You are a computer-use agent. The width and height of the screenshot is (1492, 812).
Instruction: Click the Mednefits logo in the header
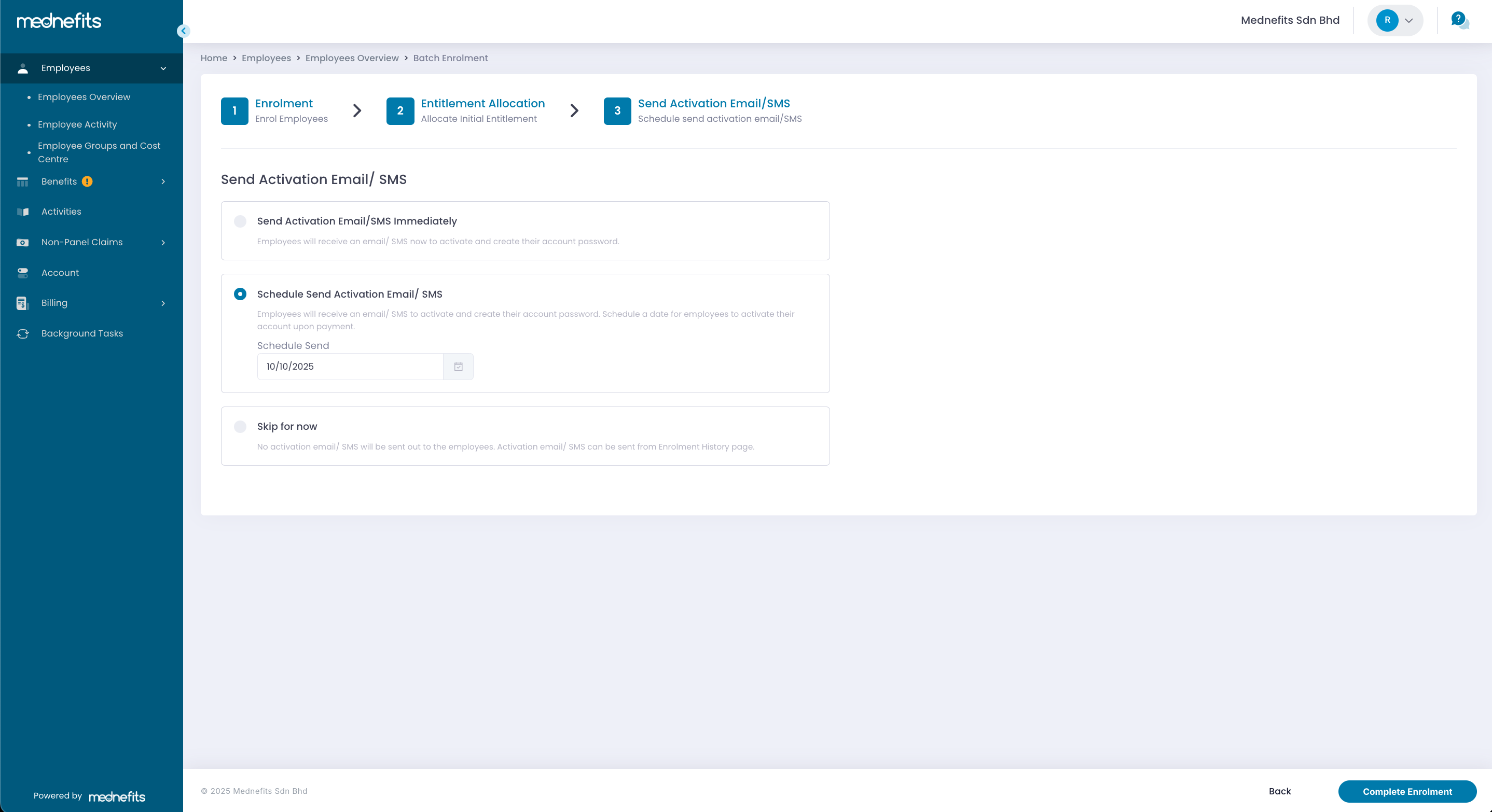(x=59, y=21)
